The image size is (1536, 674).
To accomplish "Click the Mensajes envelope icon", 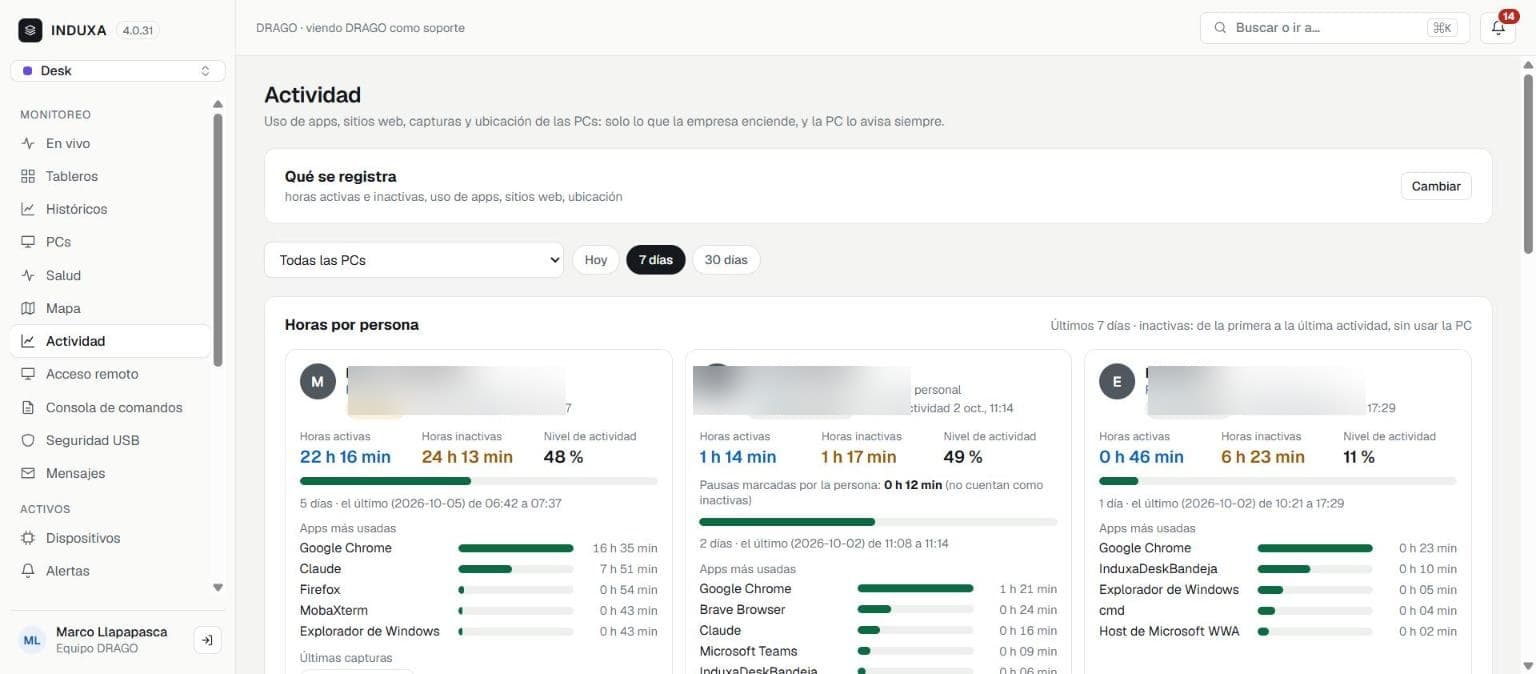I will [28, 473].
